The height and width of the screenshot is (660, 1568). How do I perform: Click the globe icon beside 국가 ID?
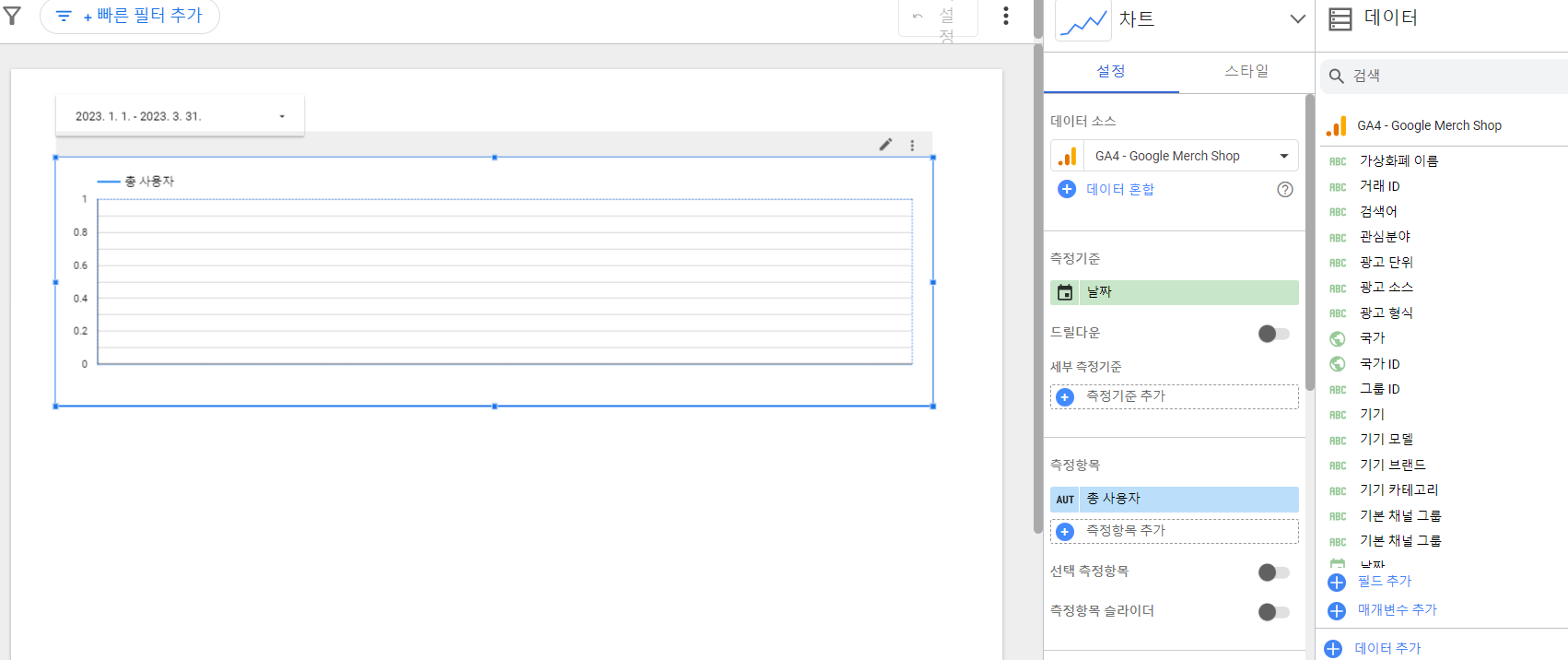point(1338,364)
